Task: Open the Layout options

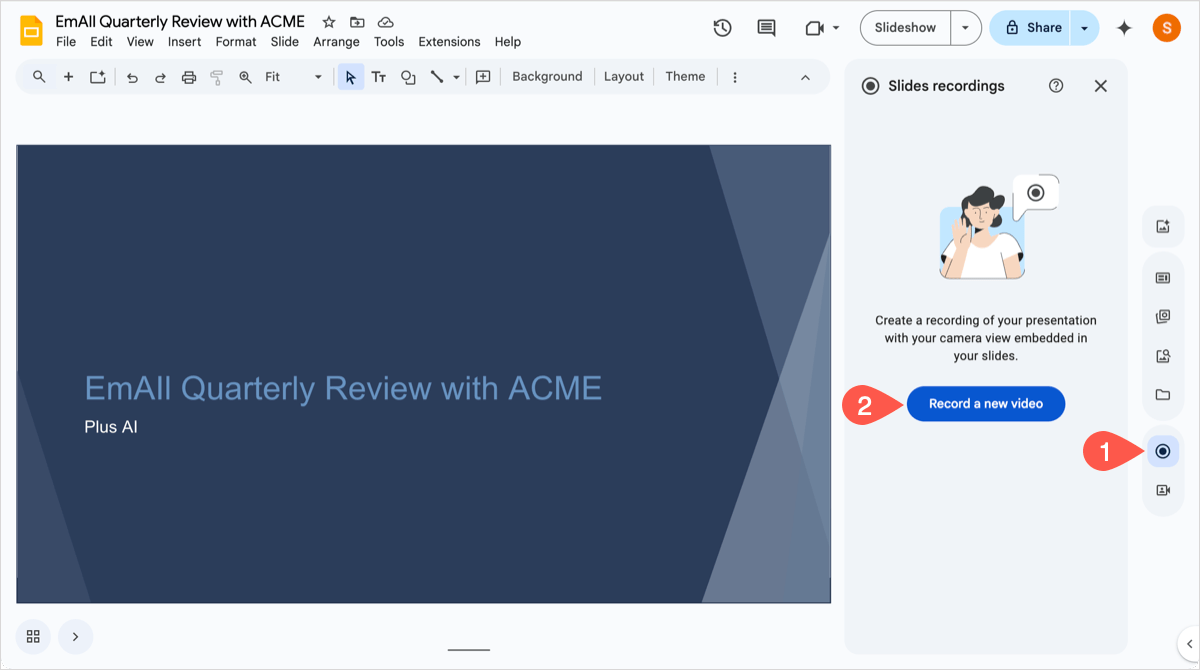Action: pos(624,77)
